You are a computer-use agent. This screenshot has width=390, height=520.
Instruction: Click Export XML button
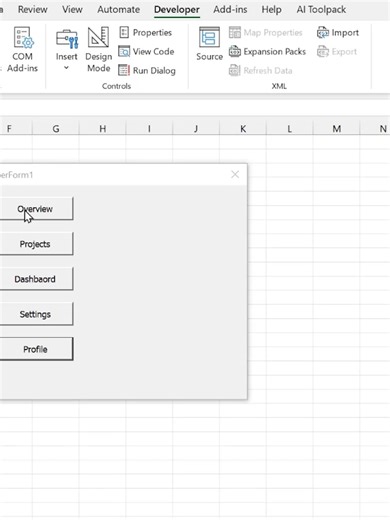click(x=337, y=52)
